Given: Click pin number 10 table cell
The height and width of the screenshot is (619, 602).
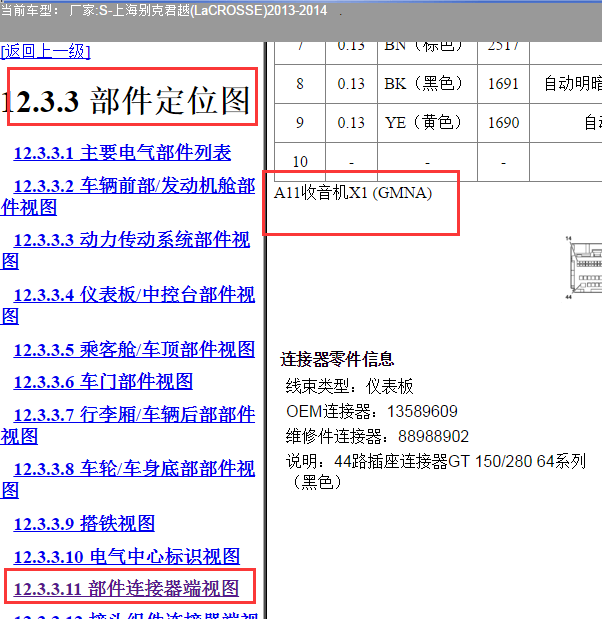Looking at the screenshot, I should pyautogui.click(x=300, y=162).
